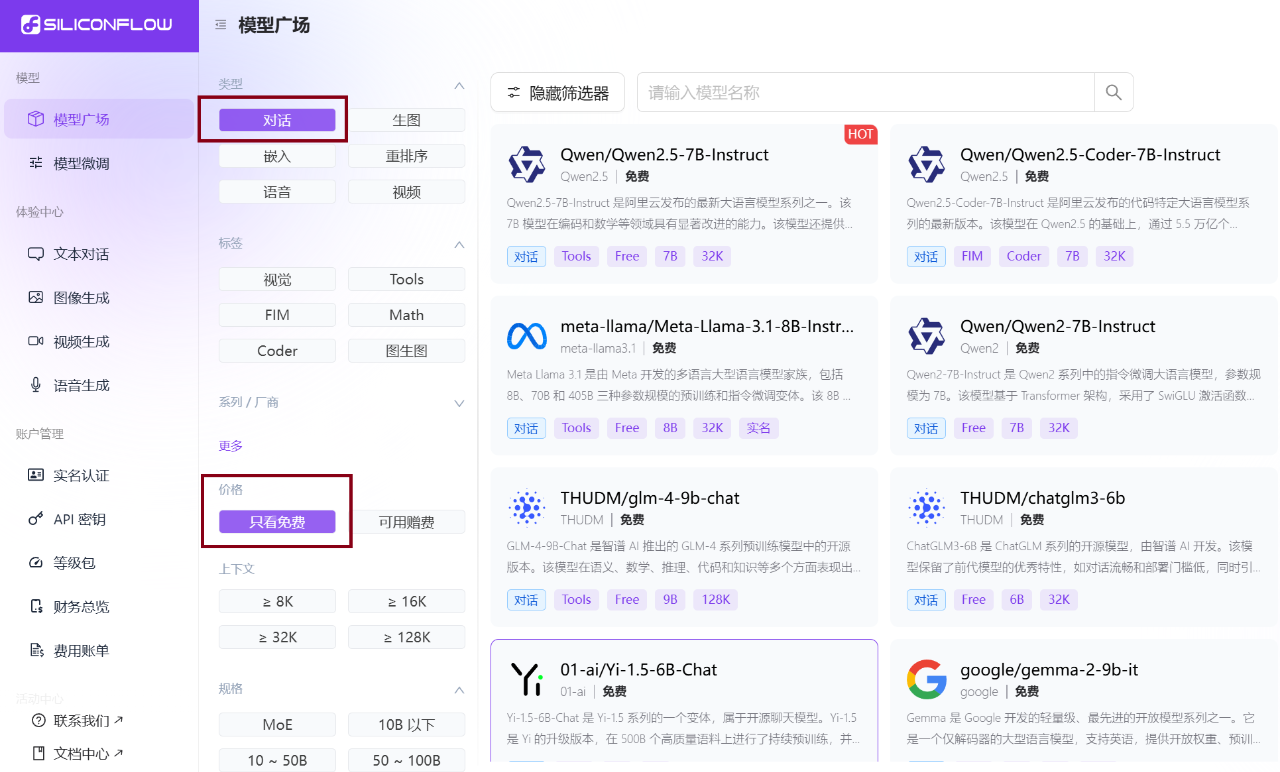Viewport: 1280px width, 772px height.
Task: Enable the 只看免费 price filter
Action: click(x=277, y=521)
